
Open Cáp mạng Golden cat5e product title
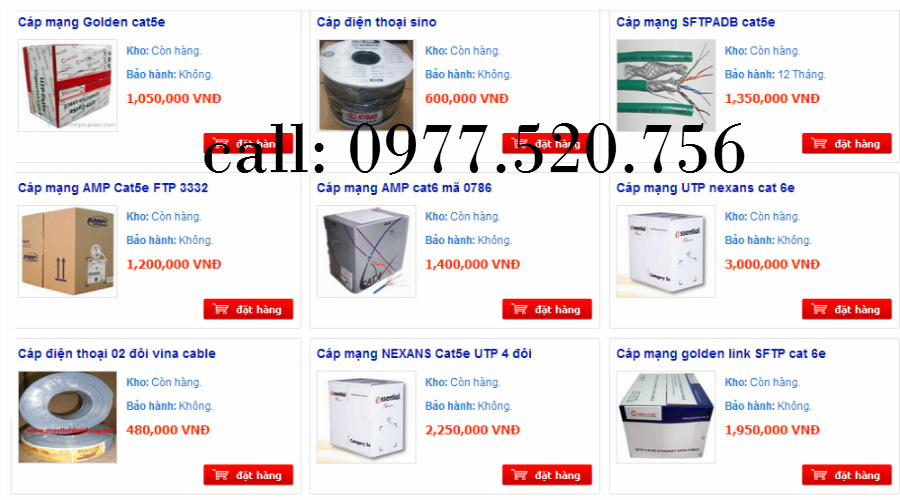(x=91, y=22)
